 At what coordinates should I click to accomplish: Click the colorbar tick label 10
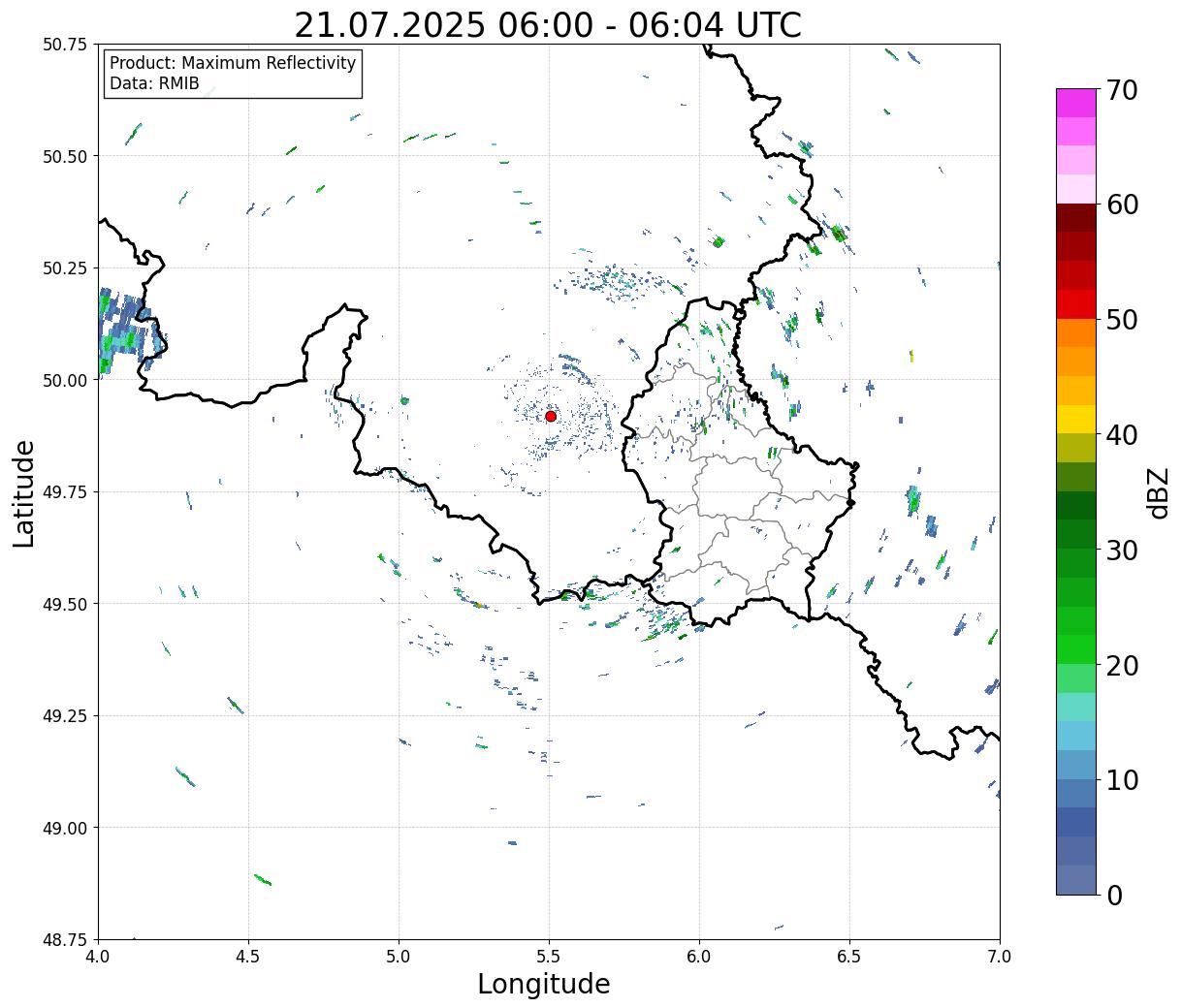1122,780
